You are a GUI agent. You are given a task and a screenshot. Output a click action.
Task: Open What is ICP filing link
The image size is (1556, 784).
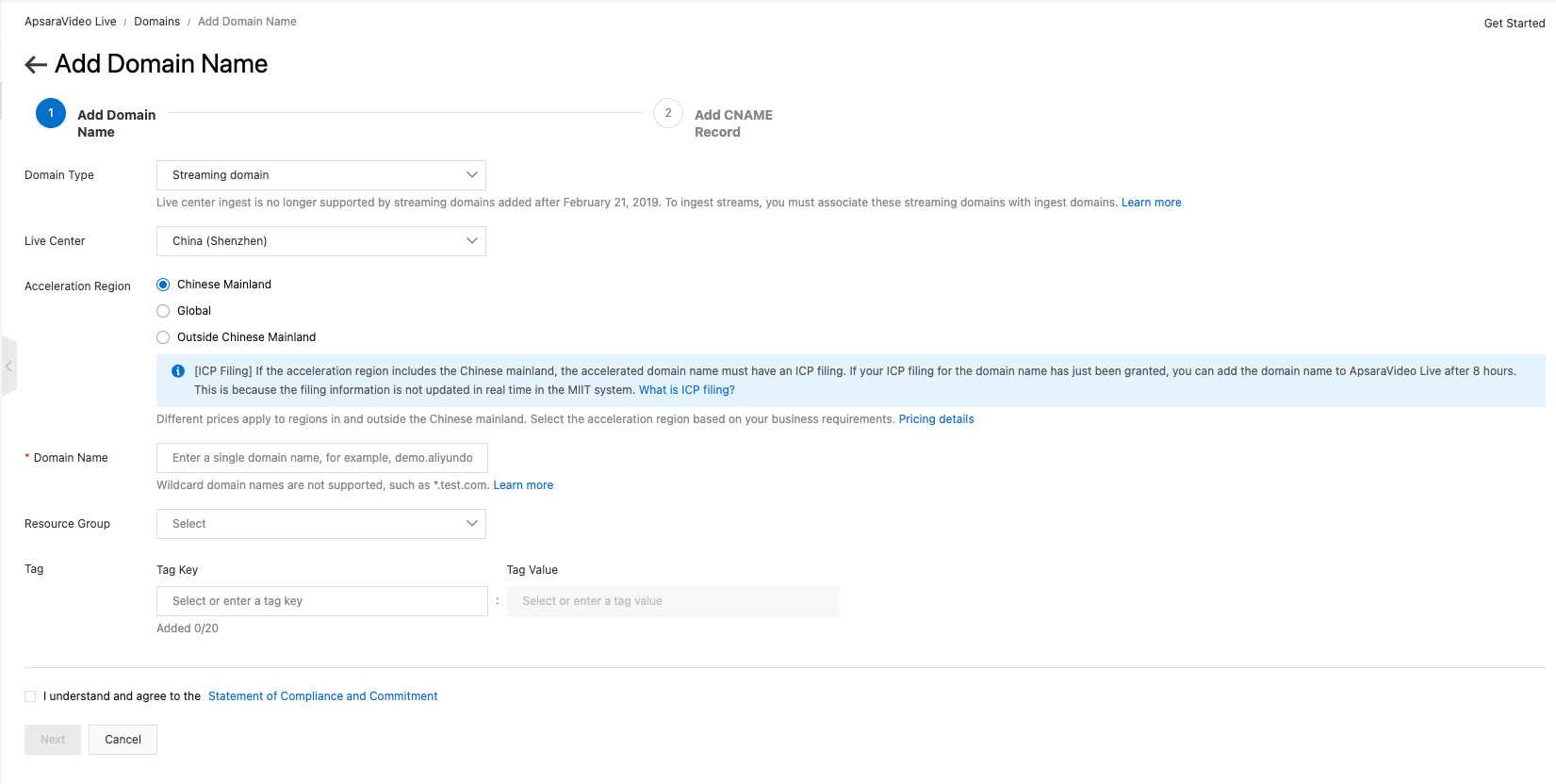click(686, 390)
